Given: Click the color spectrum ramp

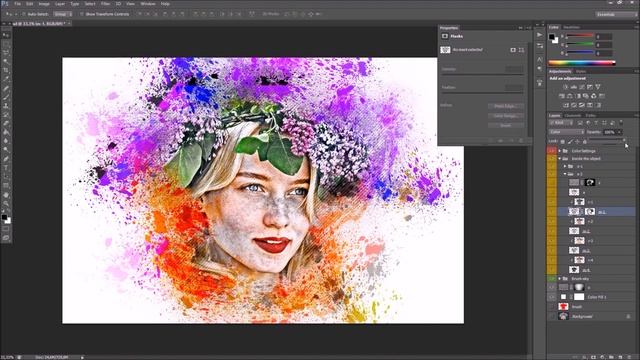Looking at the screenshot, I should point(582,63).
